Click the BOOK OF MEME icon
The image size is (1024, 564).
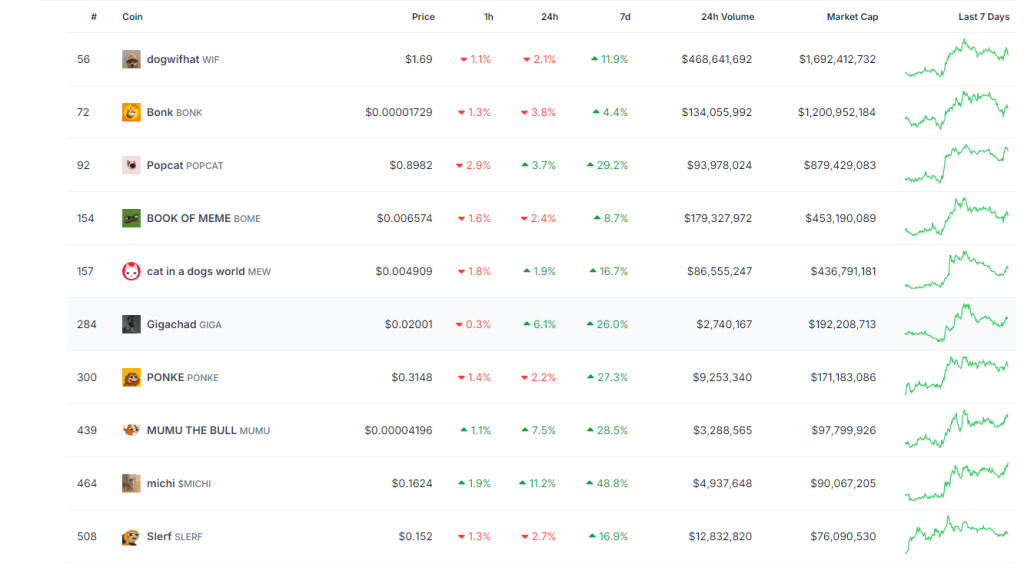131,219
